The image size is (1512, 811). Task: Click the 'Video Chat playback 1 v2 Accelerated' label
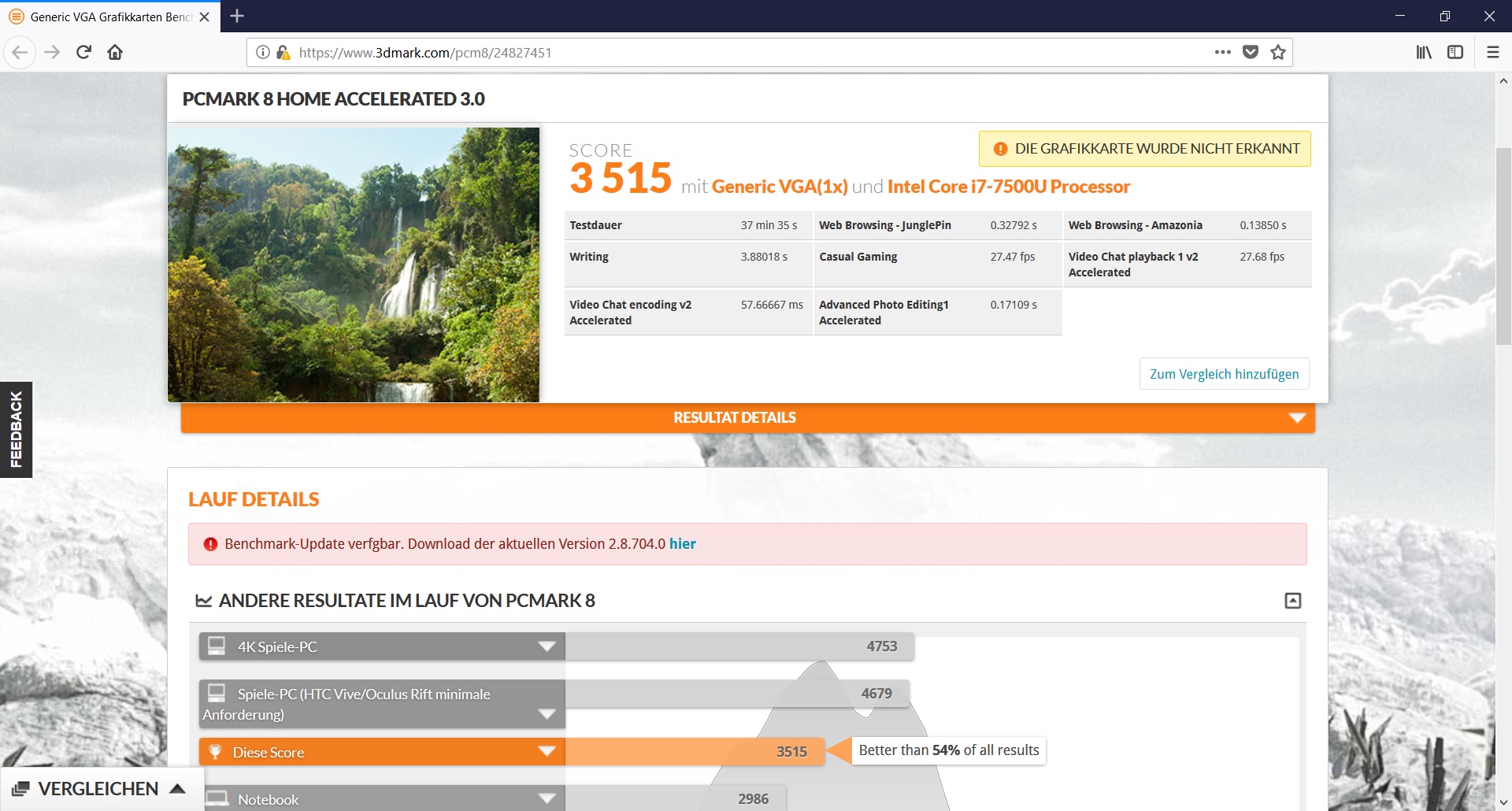(x=1133, y=265)
